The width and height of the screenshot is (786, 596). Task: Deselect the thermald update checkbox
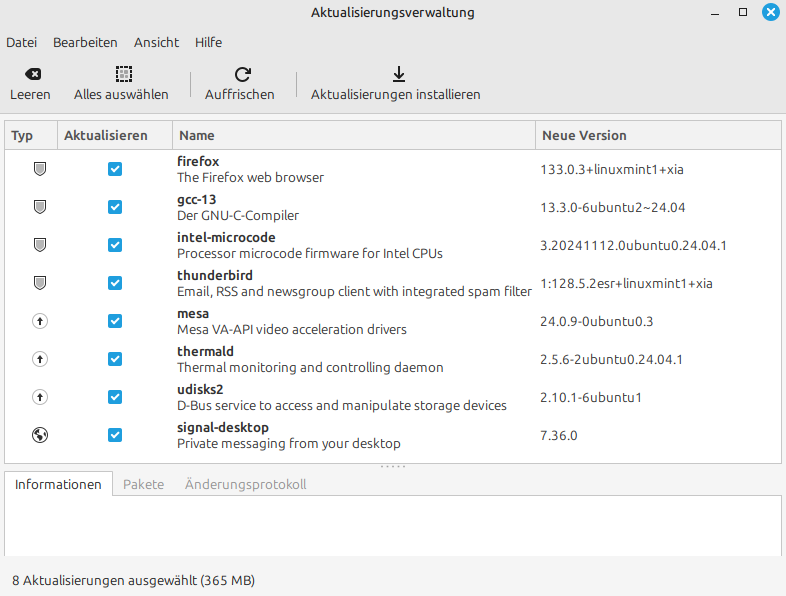pos(115,359)
